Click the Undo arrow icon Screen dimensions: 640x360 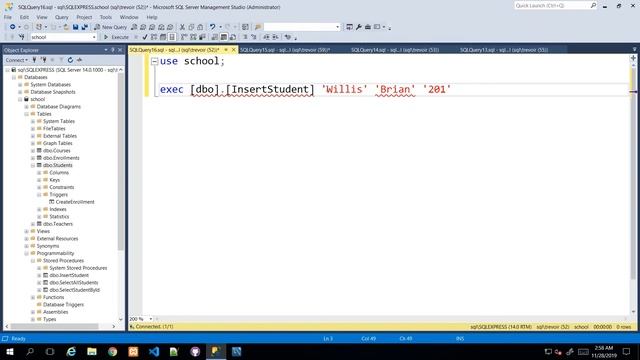point(212,27)
